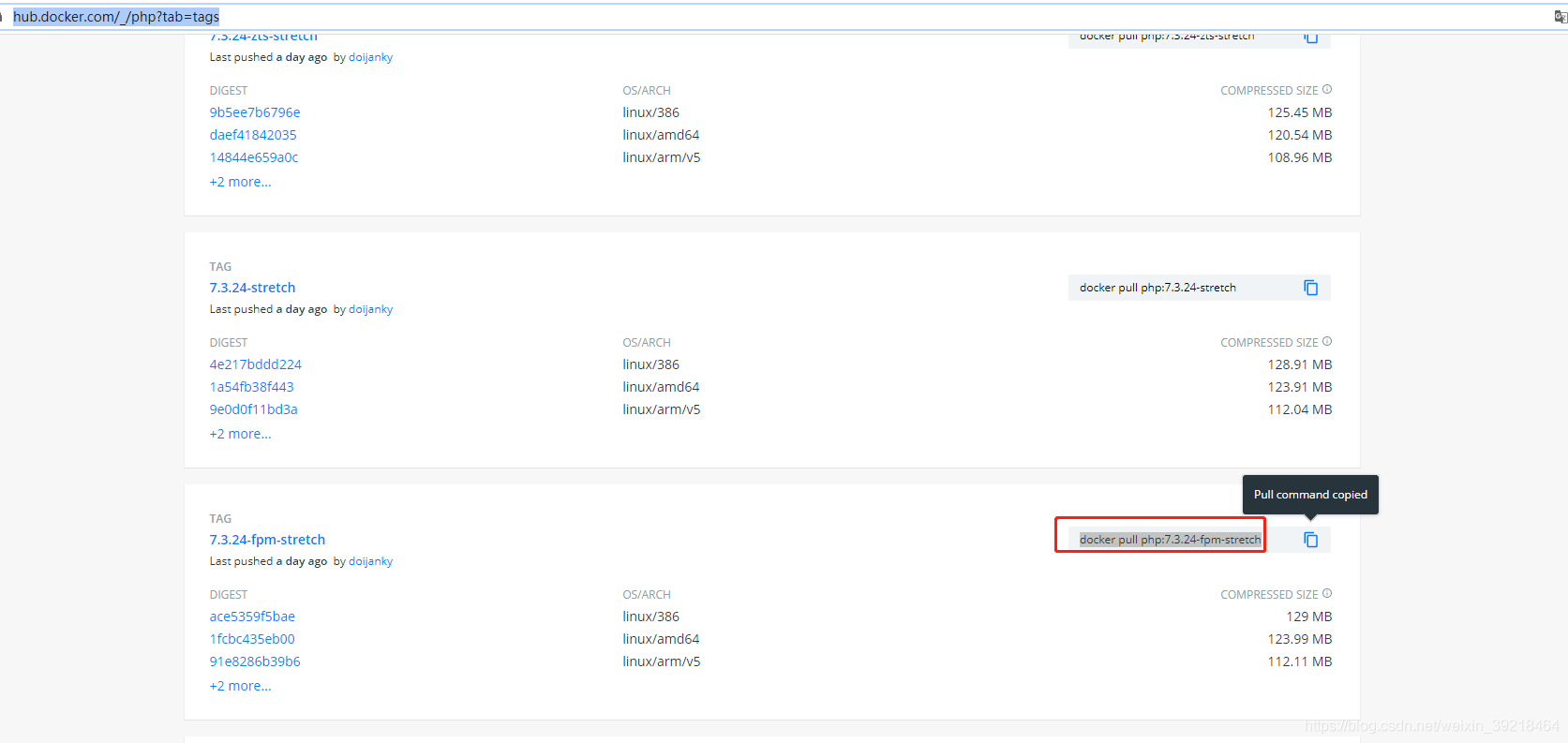The image size is (1568, 743).
Task: Click info icon in 7.3.24-stretch Compressed Size
Action: (1326, 342)
